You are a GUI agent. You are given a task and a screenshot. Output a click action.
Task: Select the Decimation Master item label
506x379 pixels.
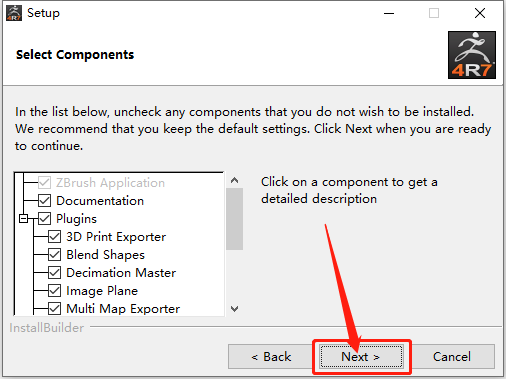(121, 273)
